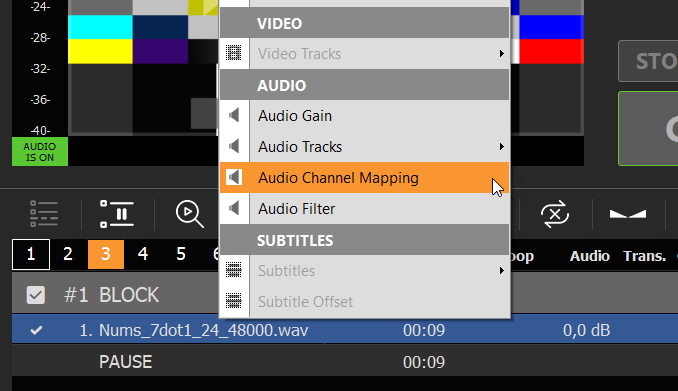The image size is (678, 391).
Task: Expand the Subtitles submenu arrow
Action: tap(502, 271)
